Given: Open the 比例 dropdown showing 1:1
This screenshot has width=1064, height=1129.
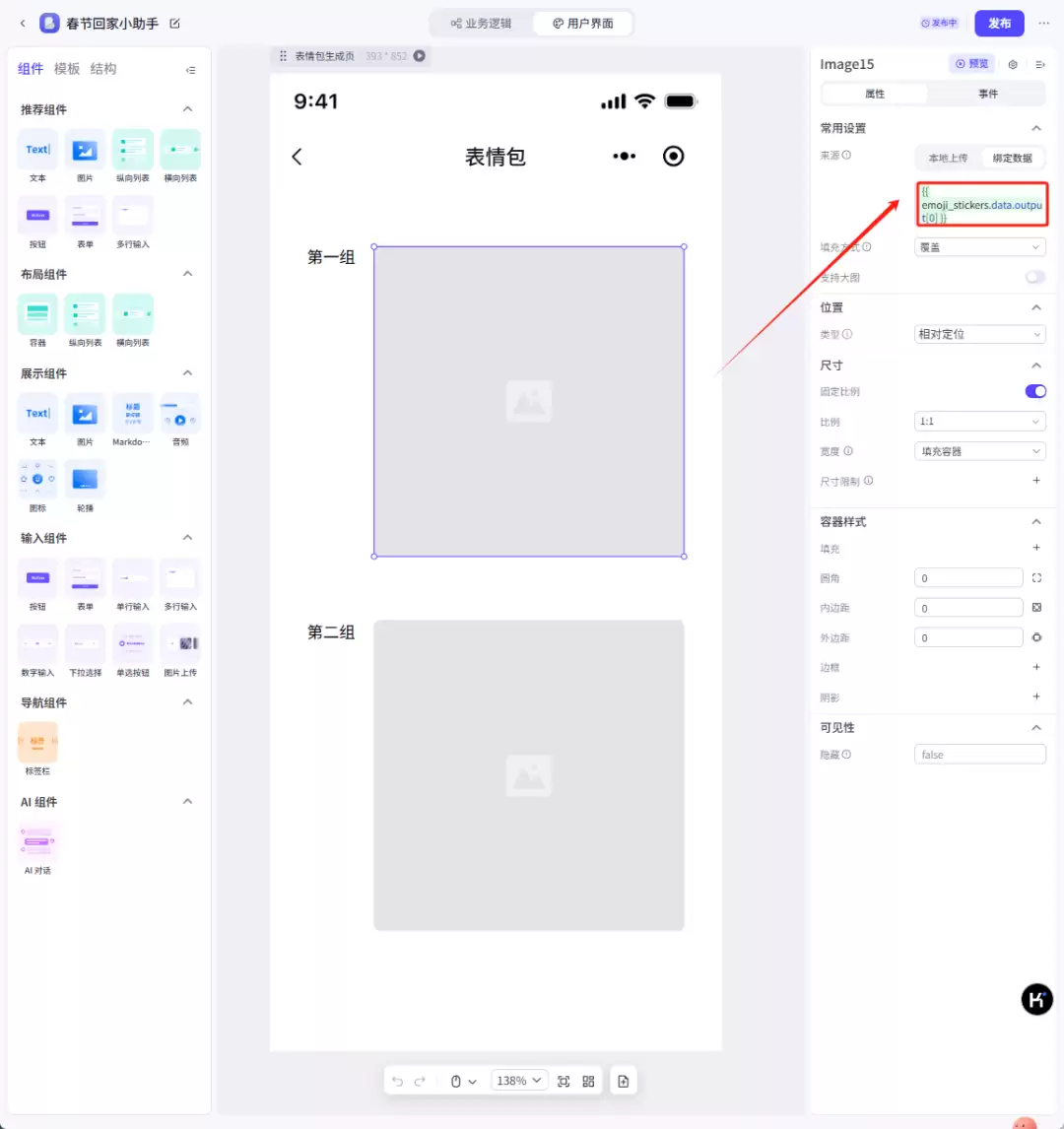Looking at the screenshot, I should coord(978,421).
